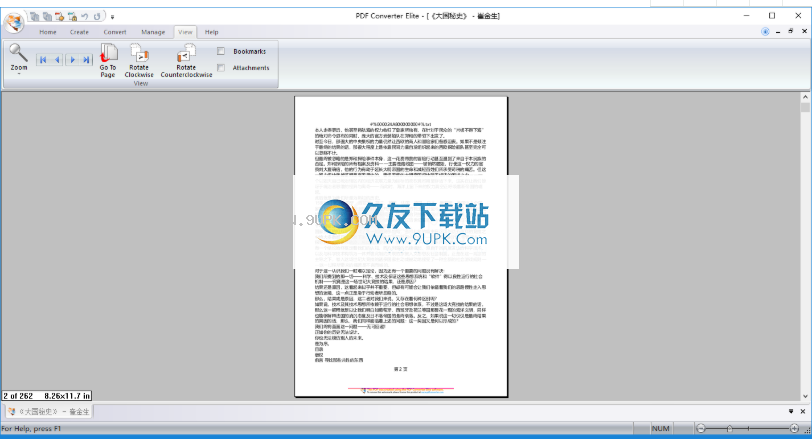This screenshot has width=812, height=445.
Task: Click the blue ribbon style icon near window controls
Action: (765, 32)
